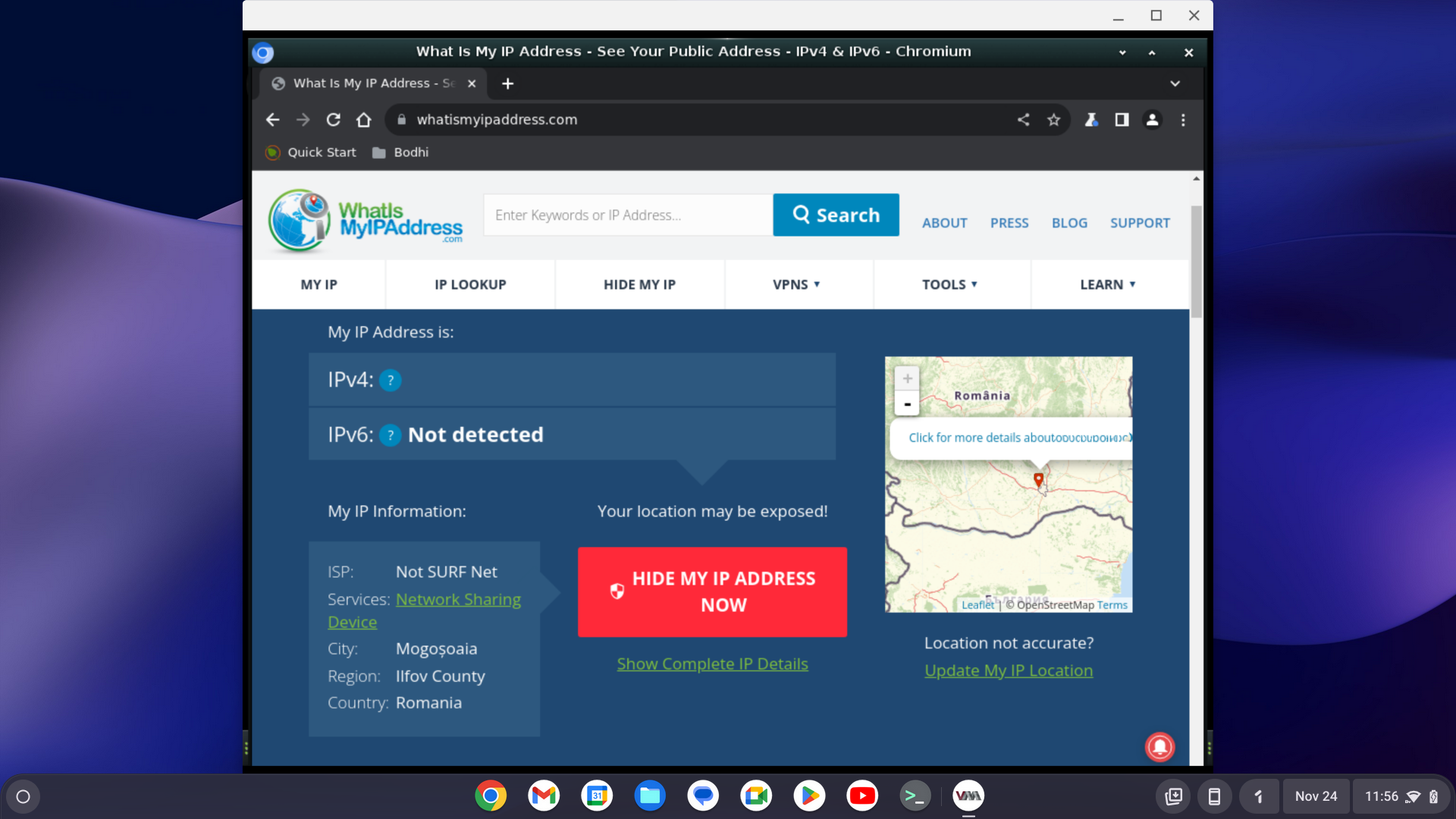Click the keywords or IP search field
This screenshot has width=1456, height=819.
tap(628, 215)
